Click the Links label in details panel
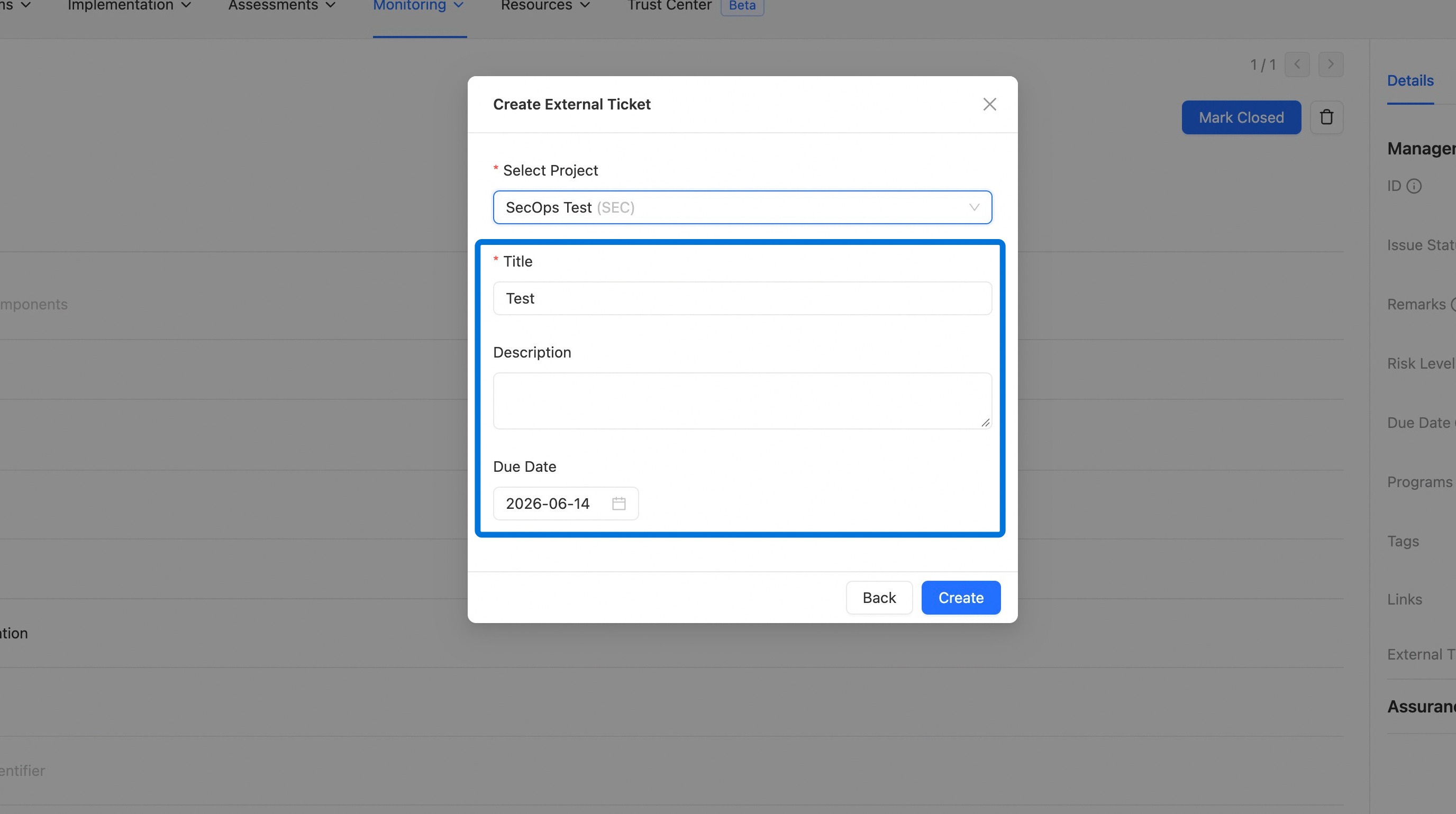This screenshot has width=1456, height=814. click(1405, 599)
